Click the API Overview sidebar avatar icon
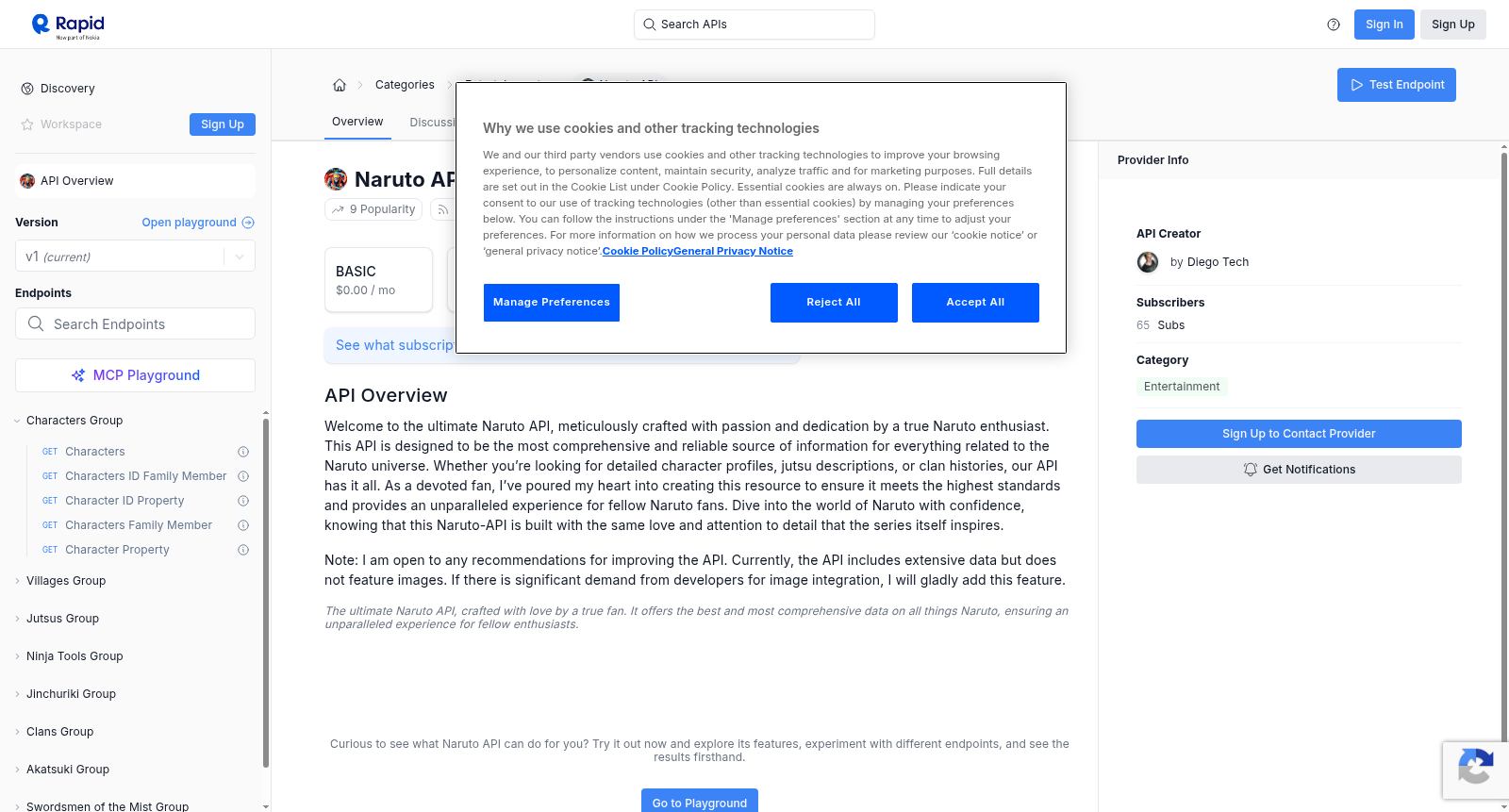Image resolution: width=1509 pixels, height=812 pixels. pyautogui.click(x=27, y=181)
